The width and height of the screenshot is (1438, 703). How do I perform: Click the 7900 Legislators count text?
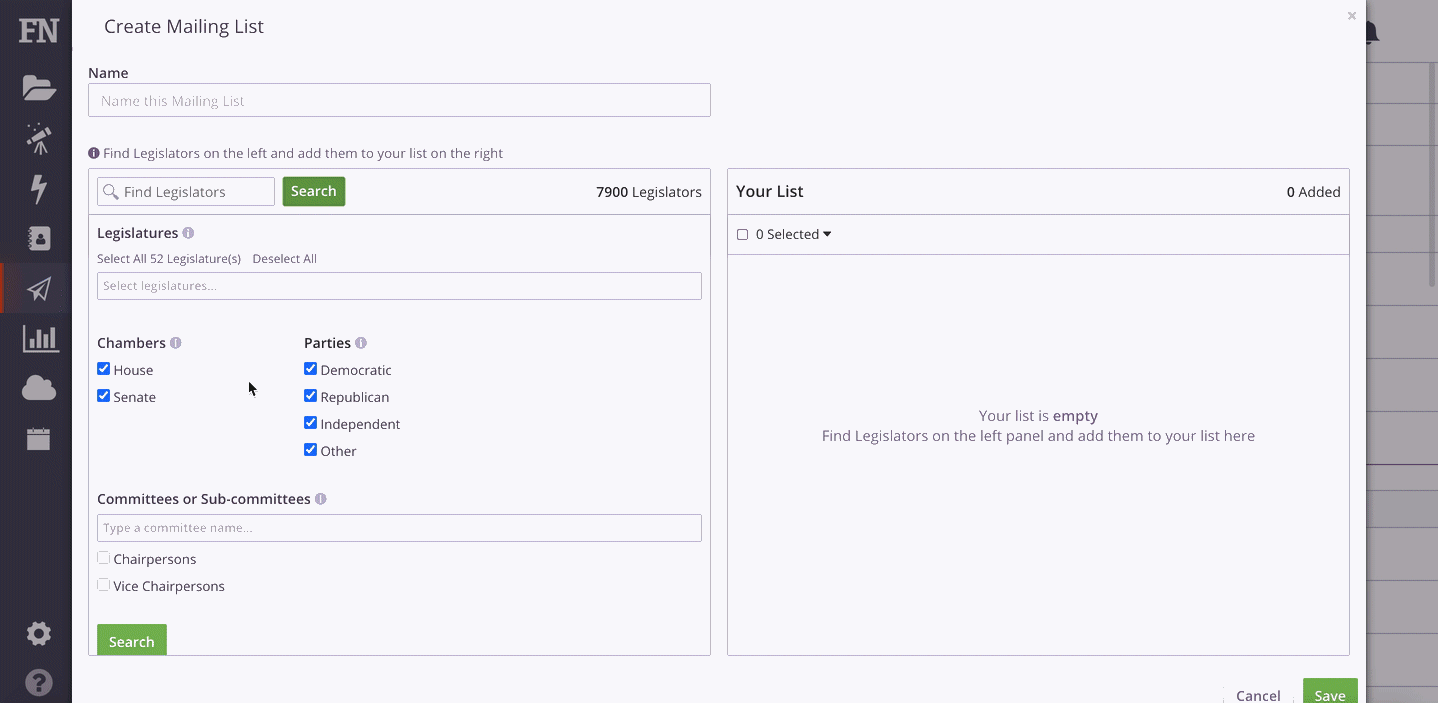[x=649, y=192]
